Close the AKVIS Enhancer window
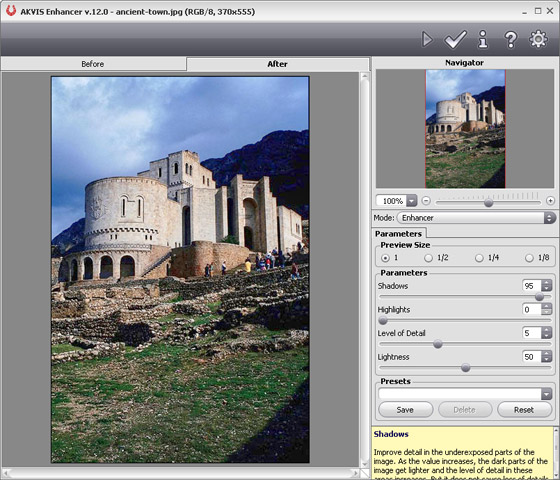The width and height of the screenshot is (560, 480). click(x=550, y=11)
